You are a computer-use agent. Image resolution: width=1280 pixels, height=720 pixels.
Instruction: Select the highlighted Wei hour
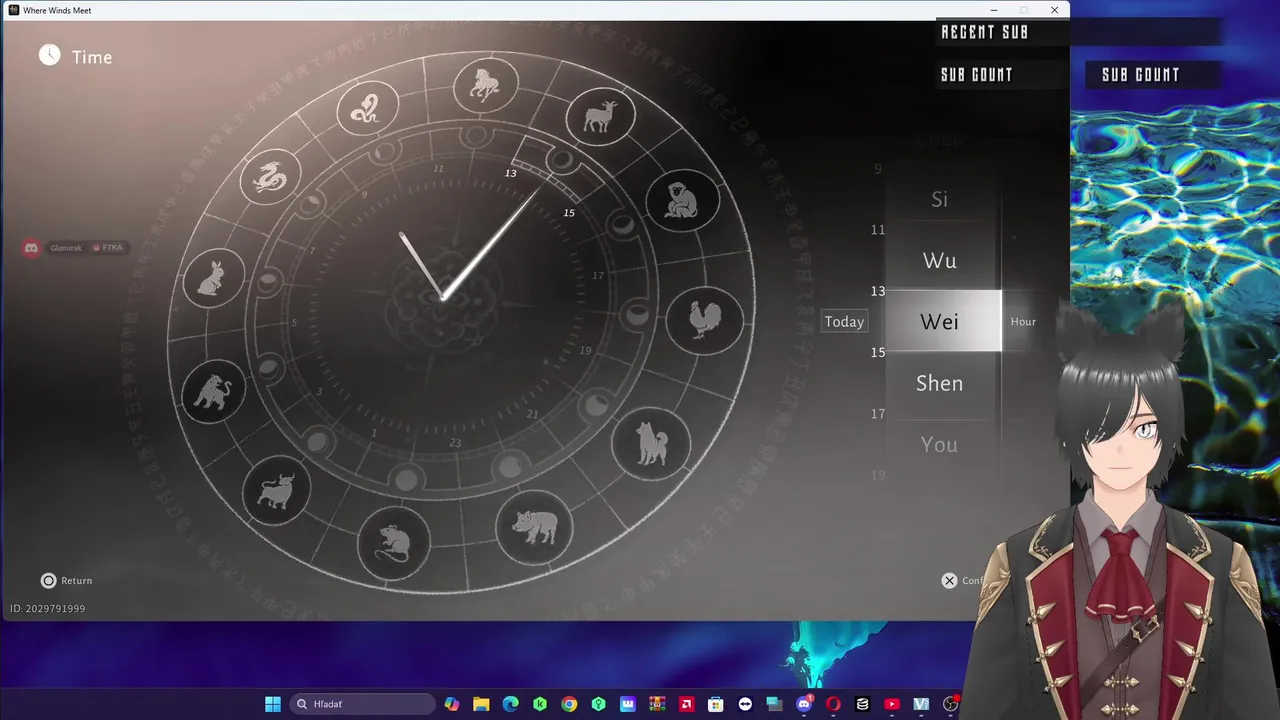pyautogui.click(x=943, y=321)
